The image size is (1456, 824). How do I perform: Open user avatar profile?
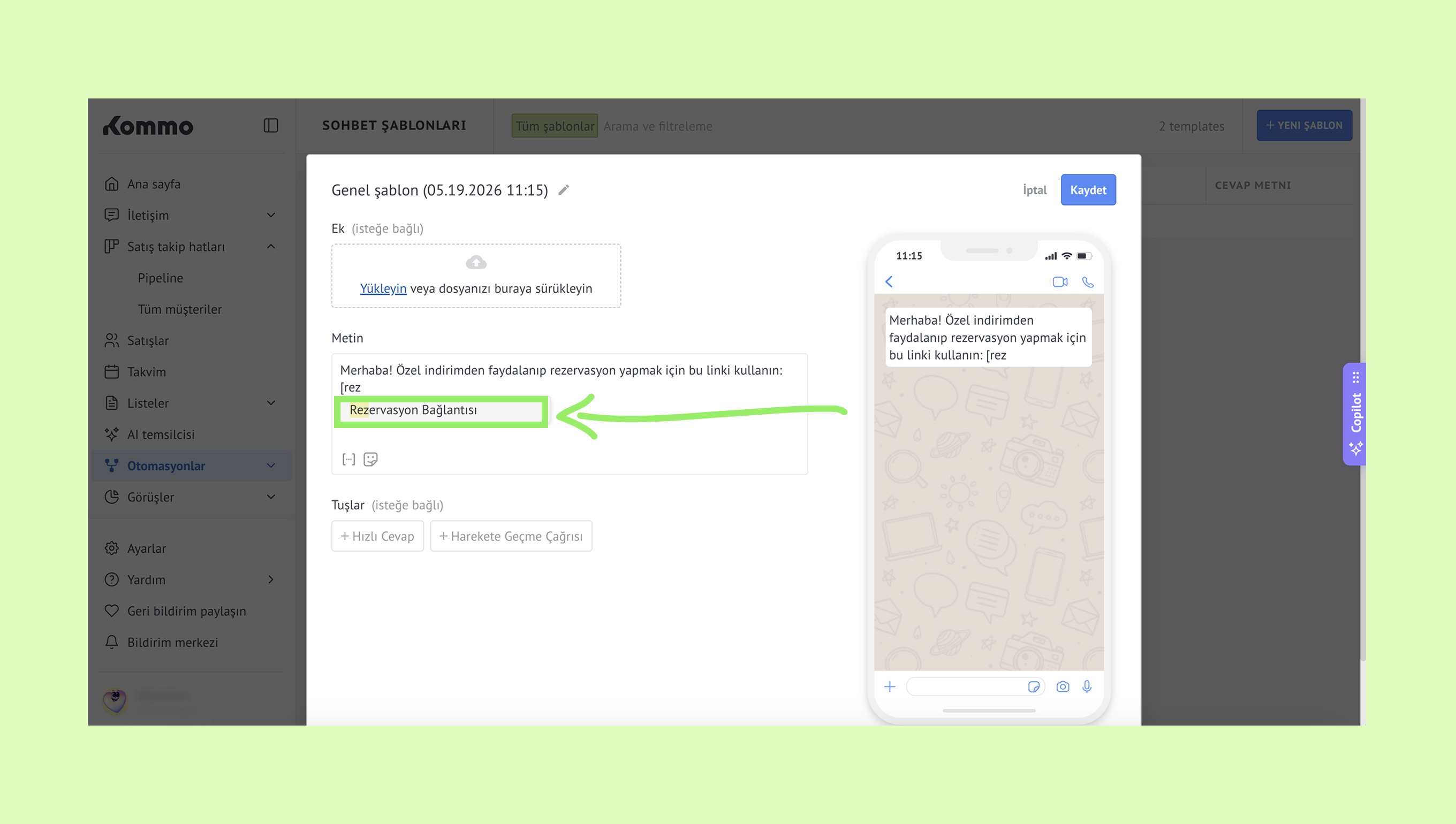click(x=115, y=701)
